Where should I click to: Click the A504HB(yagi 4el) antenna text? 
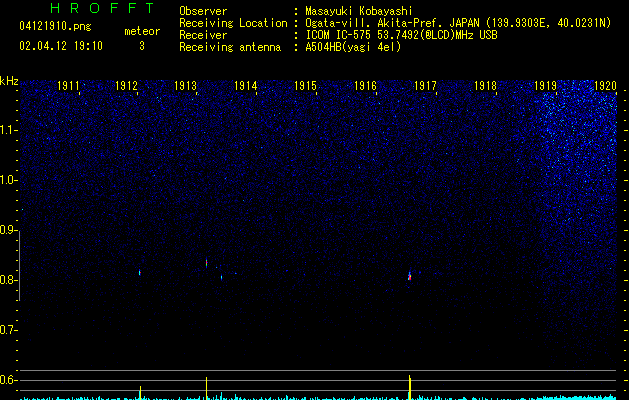[x=353, y=47]
